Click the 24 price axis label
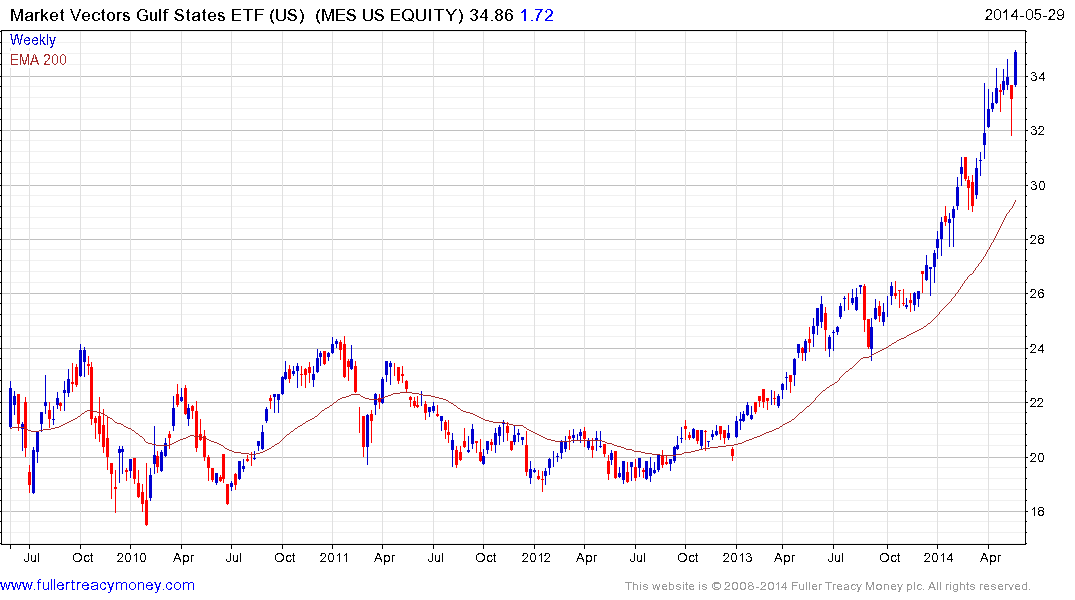The height and width of the screenshot is (600, 1075). click(x=1037, y=348)
